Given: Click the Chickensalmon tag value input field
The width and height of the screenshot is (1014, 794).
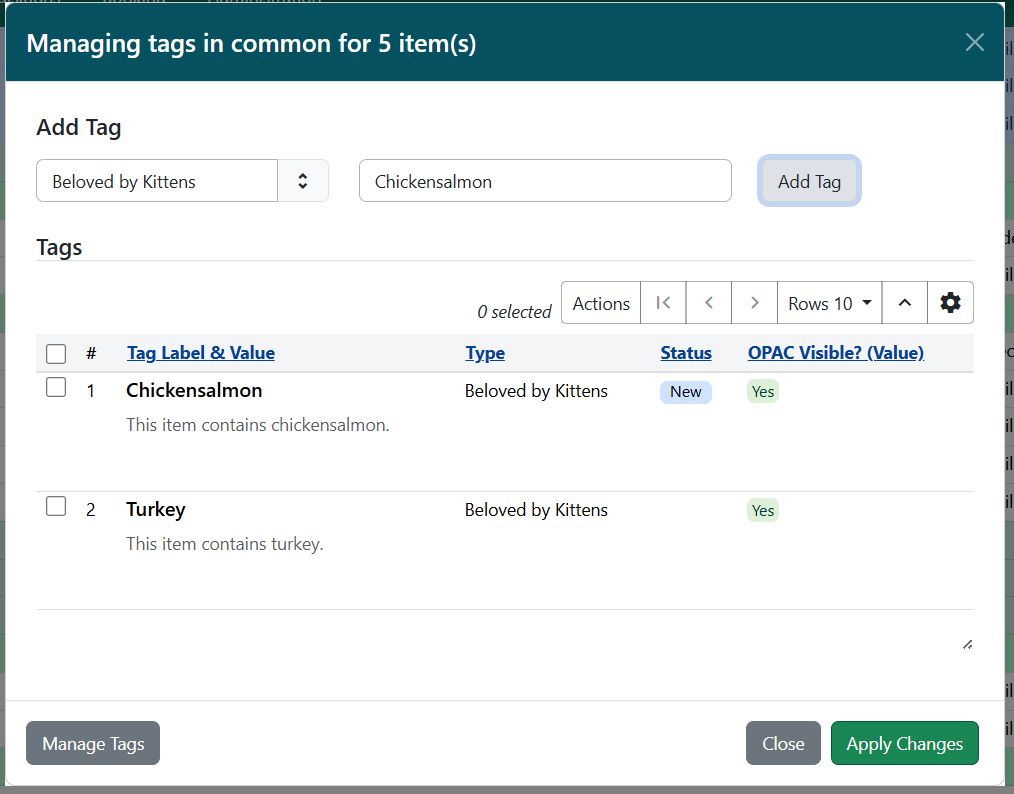Looking at the screenshot, I should 544,180.
